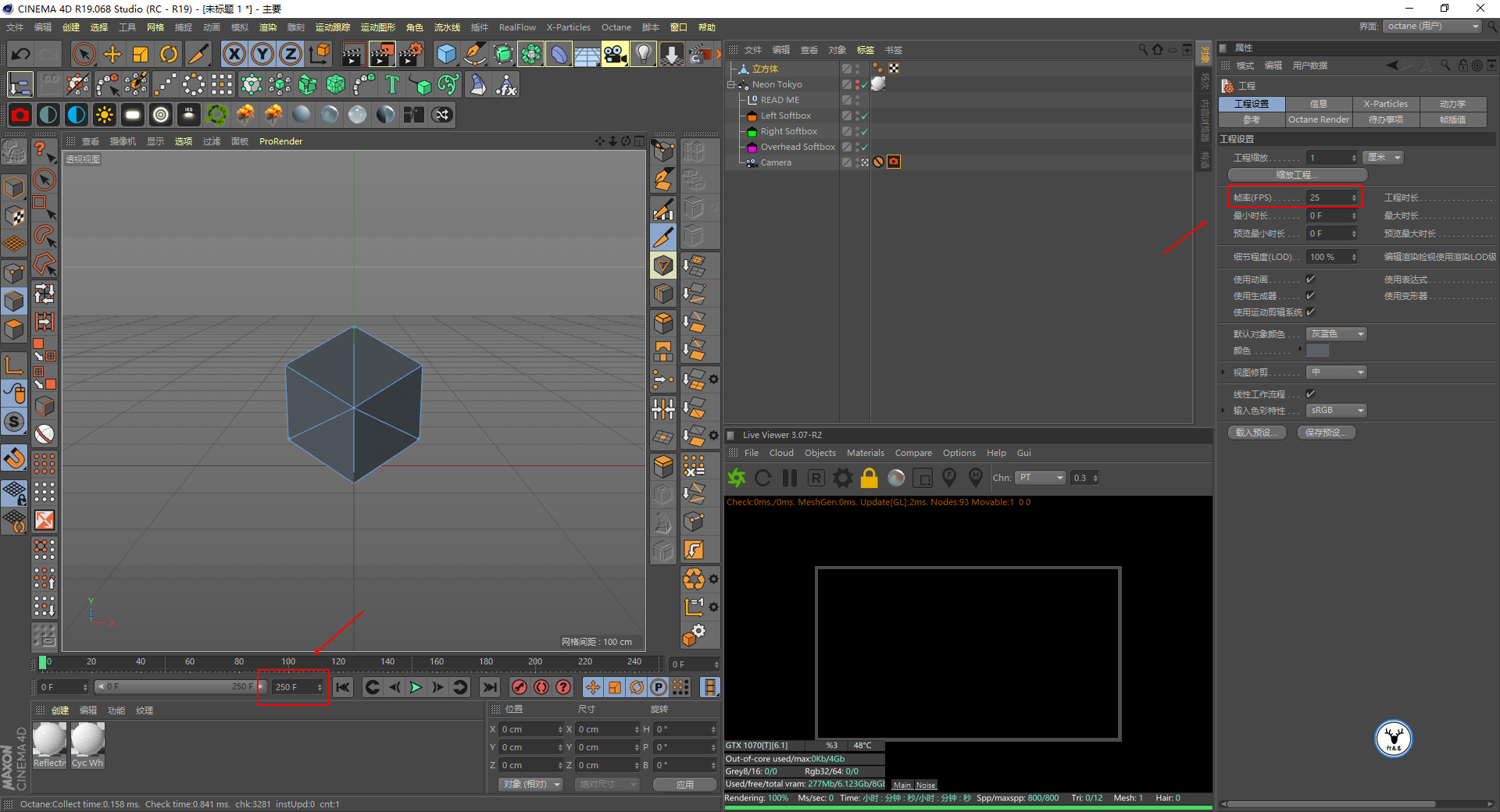The image size is (1500, 812).
Task: Open the Chn PT channel dropdown
Action: tap(1041, 478)
